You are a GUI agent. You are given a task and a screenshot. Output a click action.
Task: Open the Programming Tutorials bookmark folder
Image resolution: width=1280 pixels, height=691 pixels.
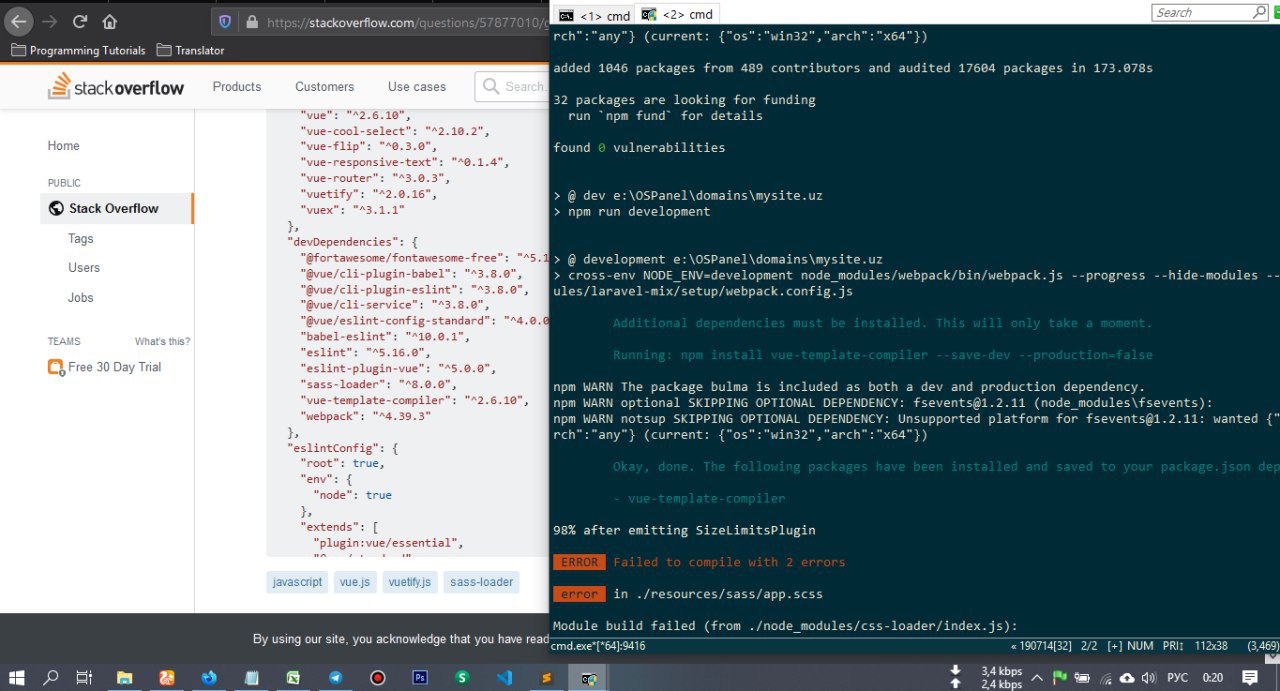click(79, 50)
